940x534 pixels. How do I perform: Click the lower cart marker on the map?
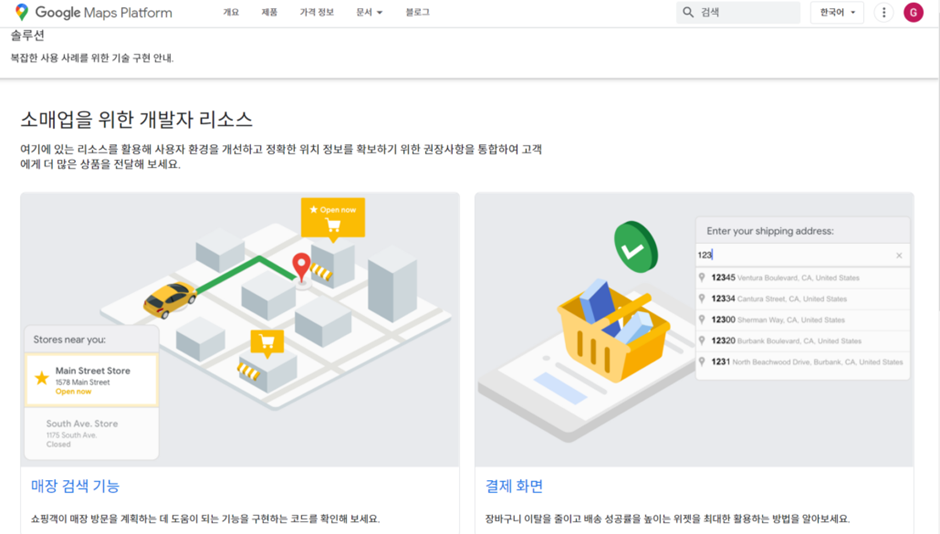point(267,344)
